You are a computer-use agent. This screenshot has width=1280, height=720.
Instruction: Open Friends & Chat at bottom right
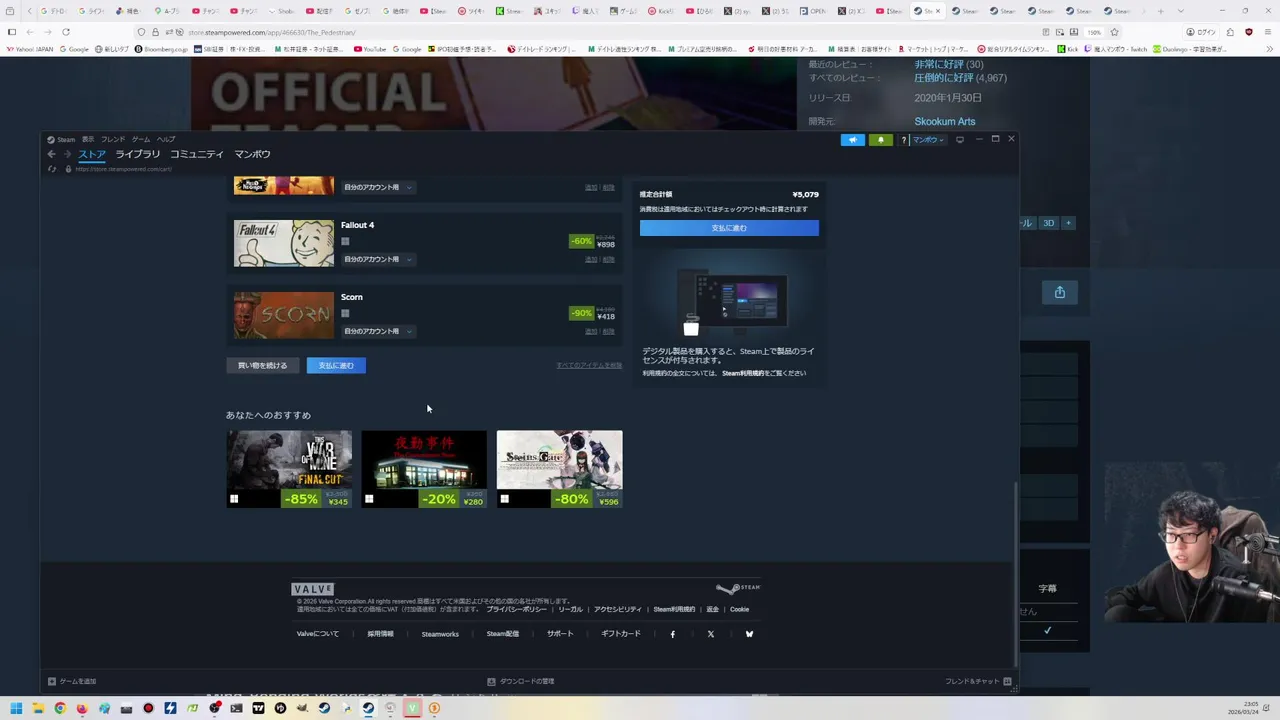pyautogui.click(x=978, y=682)
